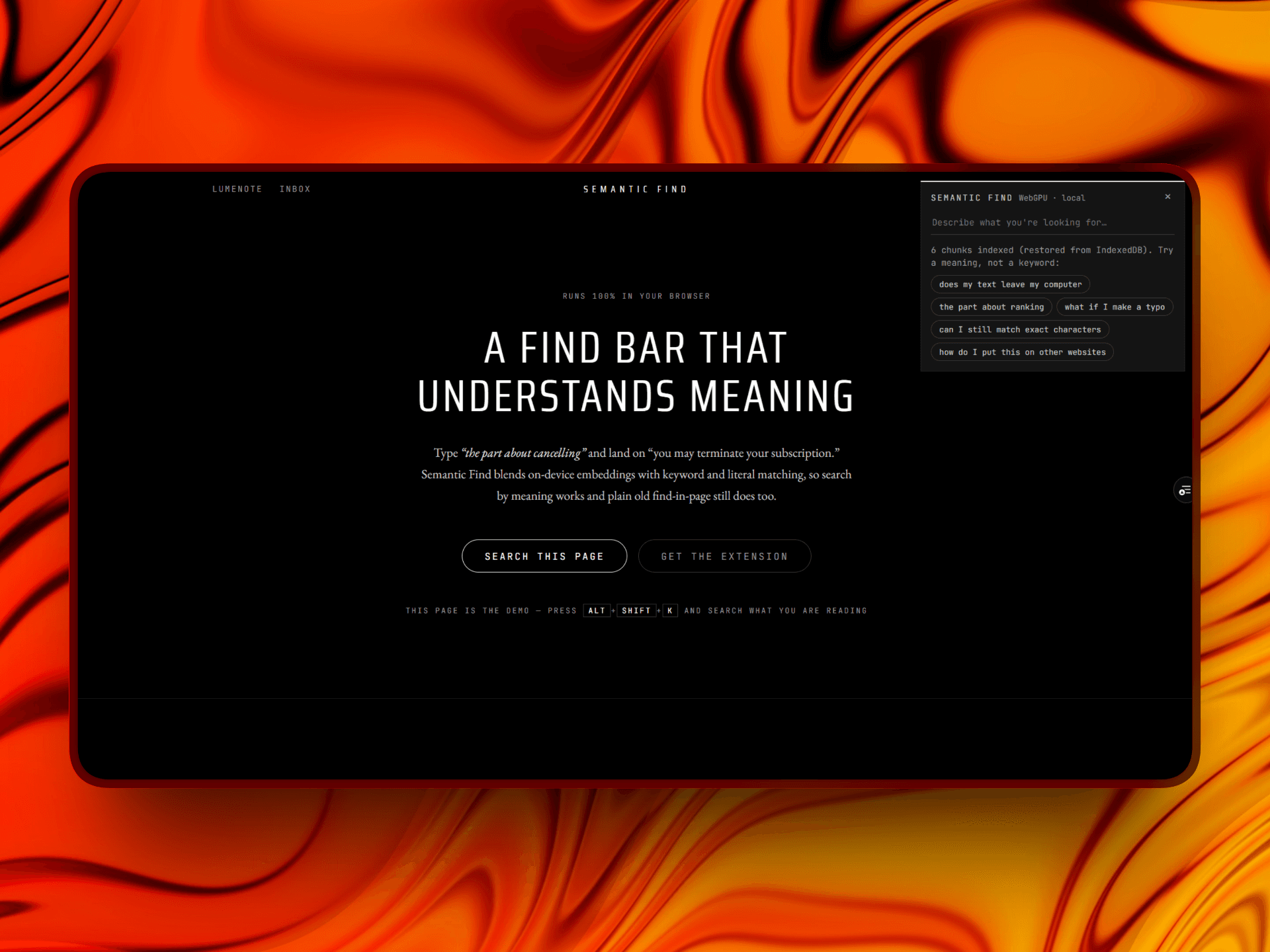Click the 'WebGPU · local' status label
1270x952 pixels.
tap(1052, 198)
